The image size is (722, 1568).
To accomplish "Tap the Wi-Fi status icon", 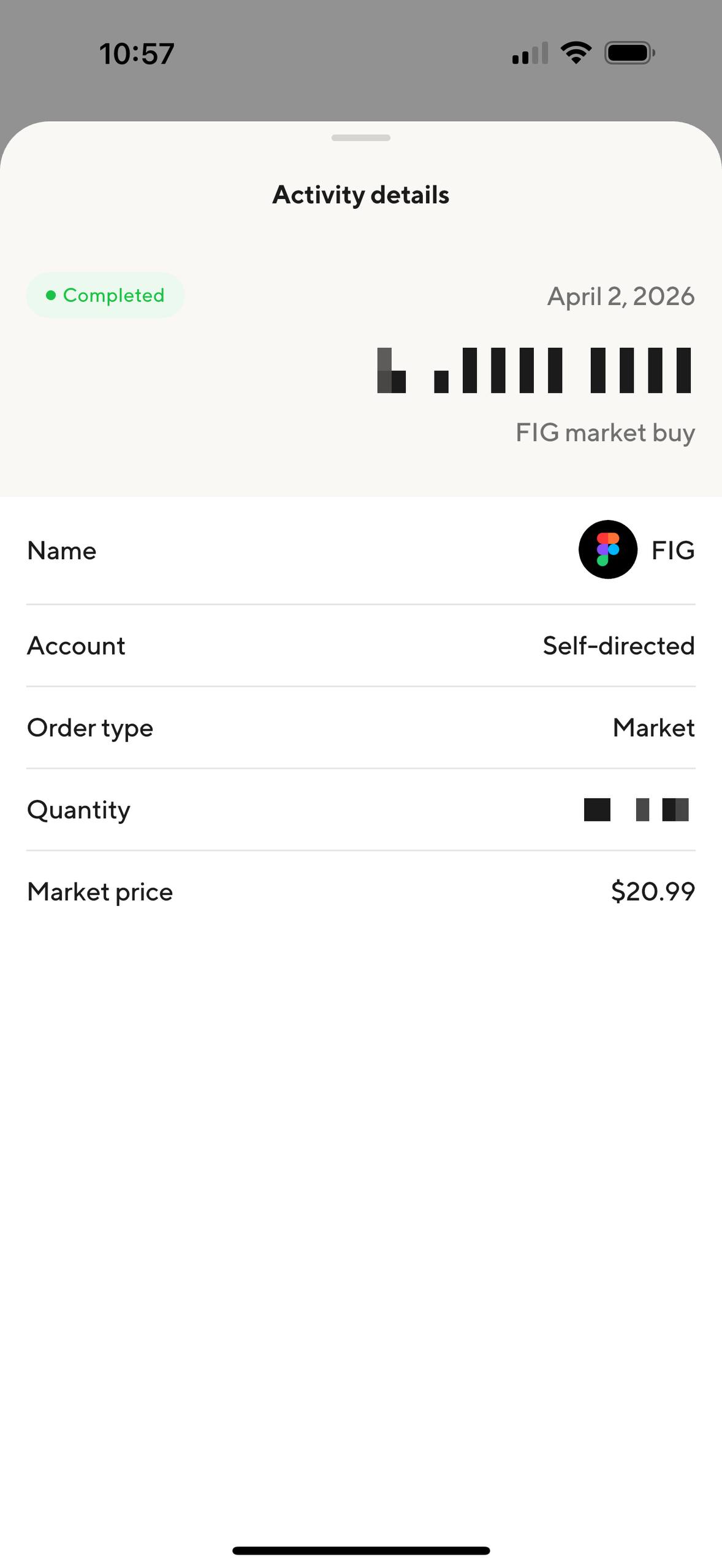I will click(577, 53).
